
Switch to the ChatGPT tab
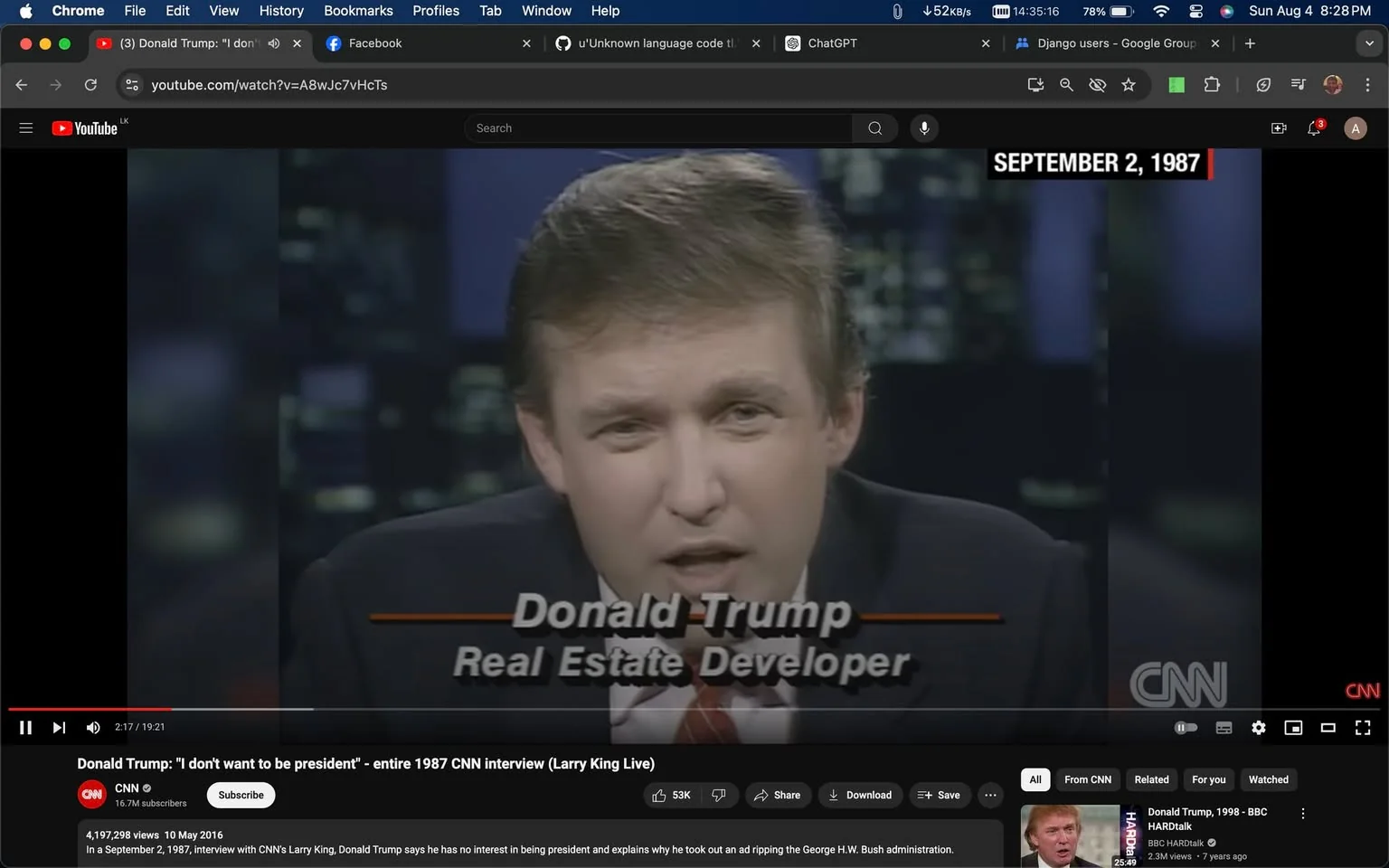[x=888, y=43]
